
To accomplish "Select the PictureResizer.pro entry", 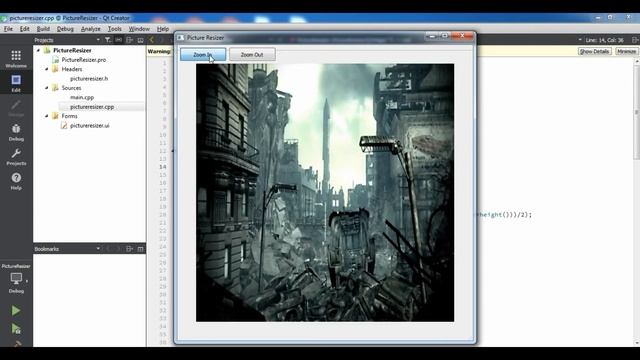I will coord(84,60).
